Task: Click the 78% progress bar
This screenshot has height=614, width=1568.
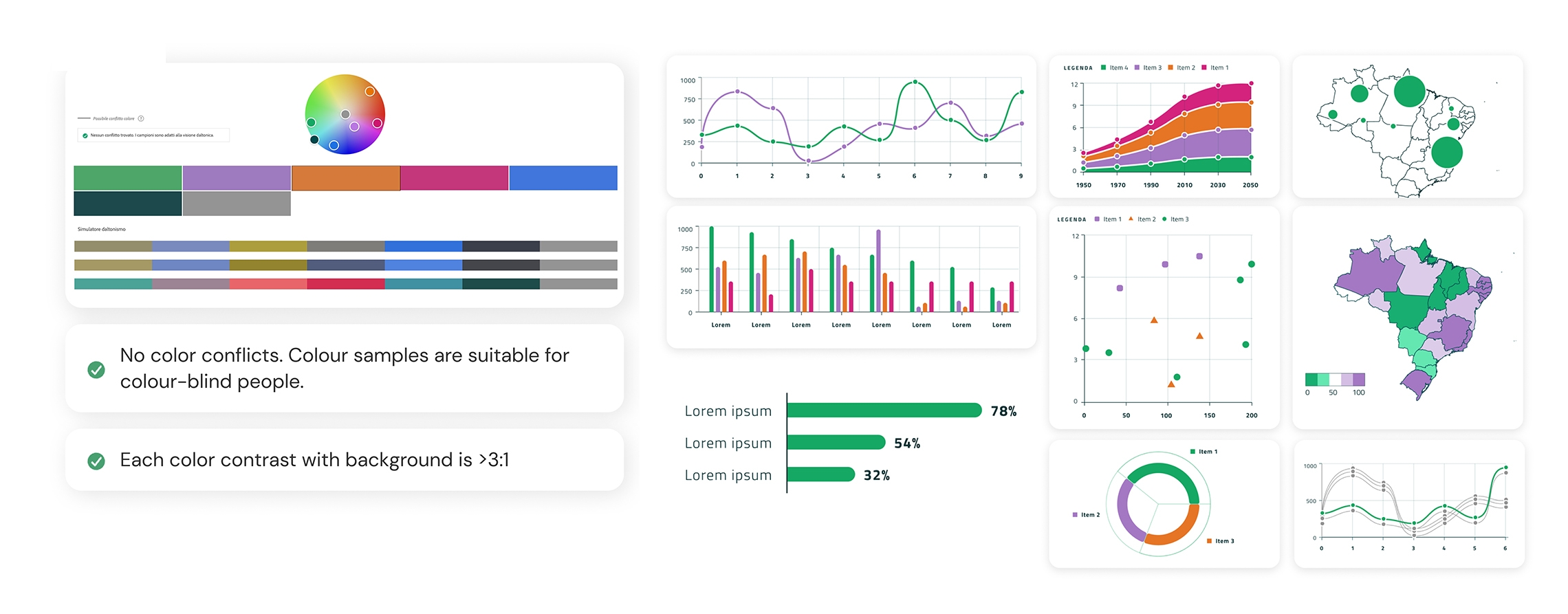Action: point(884,410)
